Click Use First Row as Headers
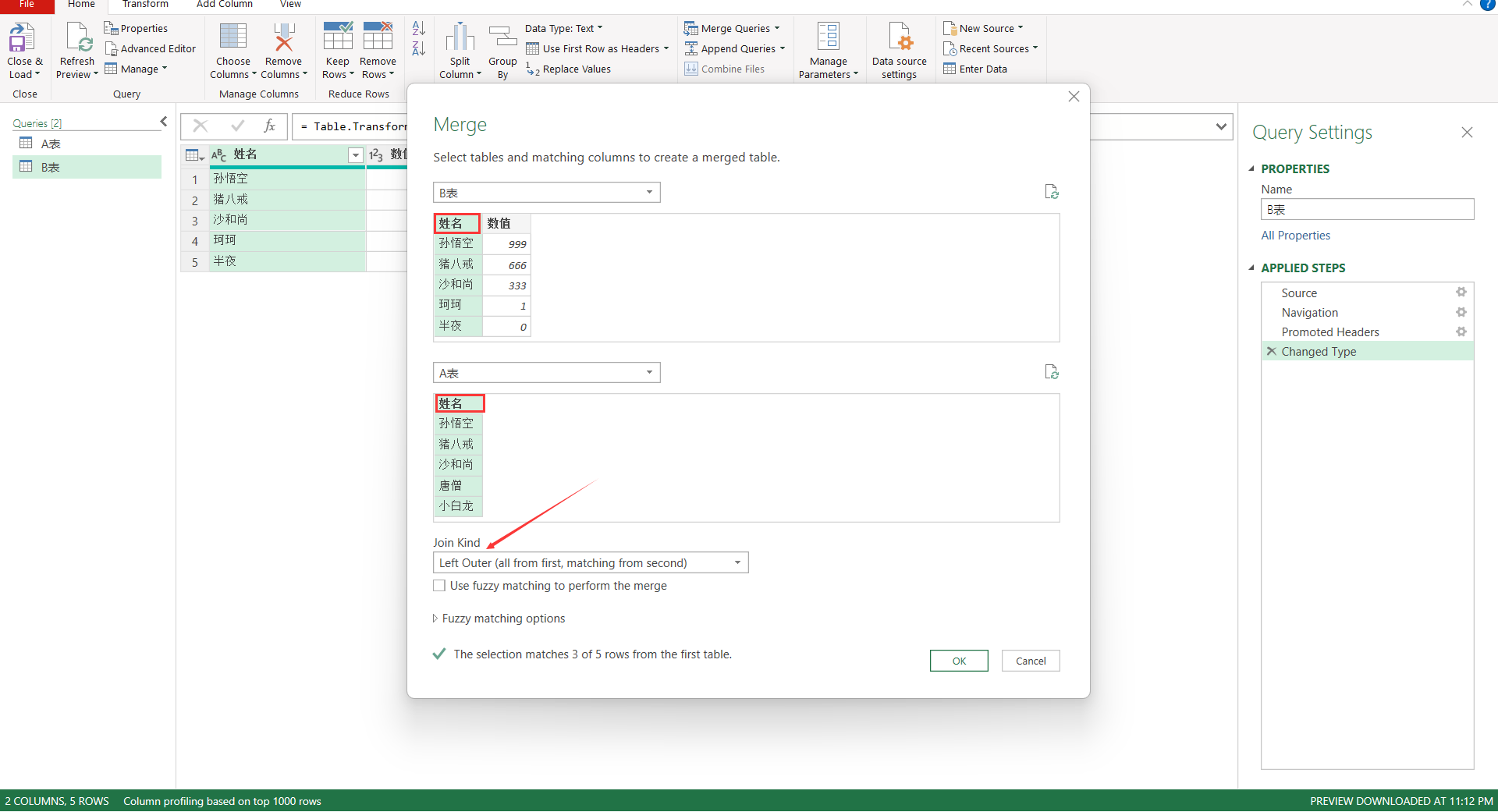 click(x=598, y=49)
